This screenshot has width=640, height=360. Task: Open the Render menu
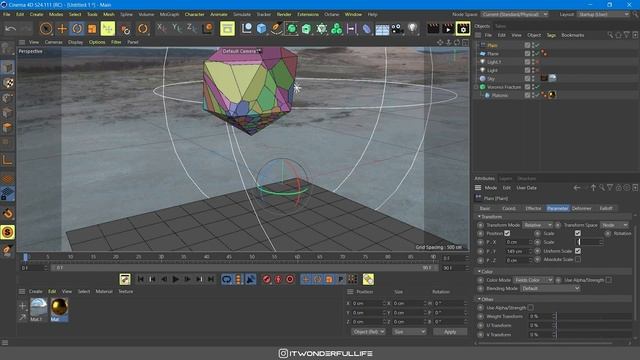click(x=284, y=14)
